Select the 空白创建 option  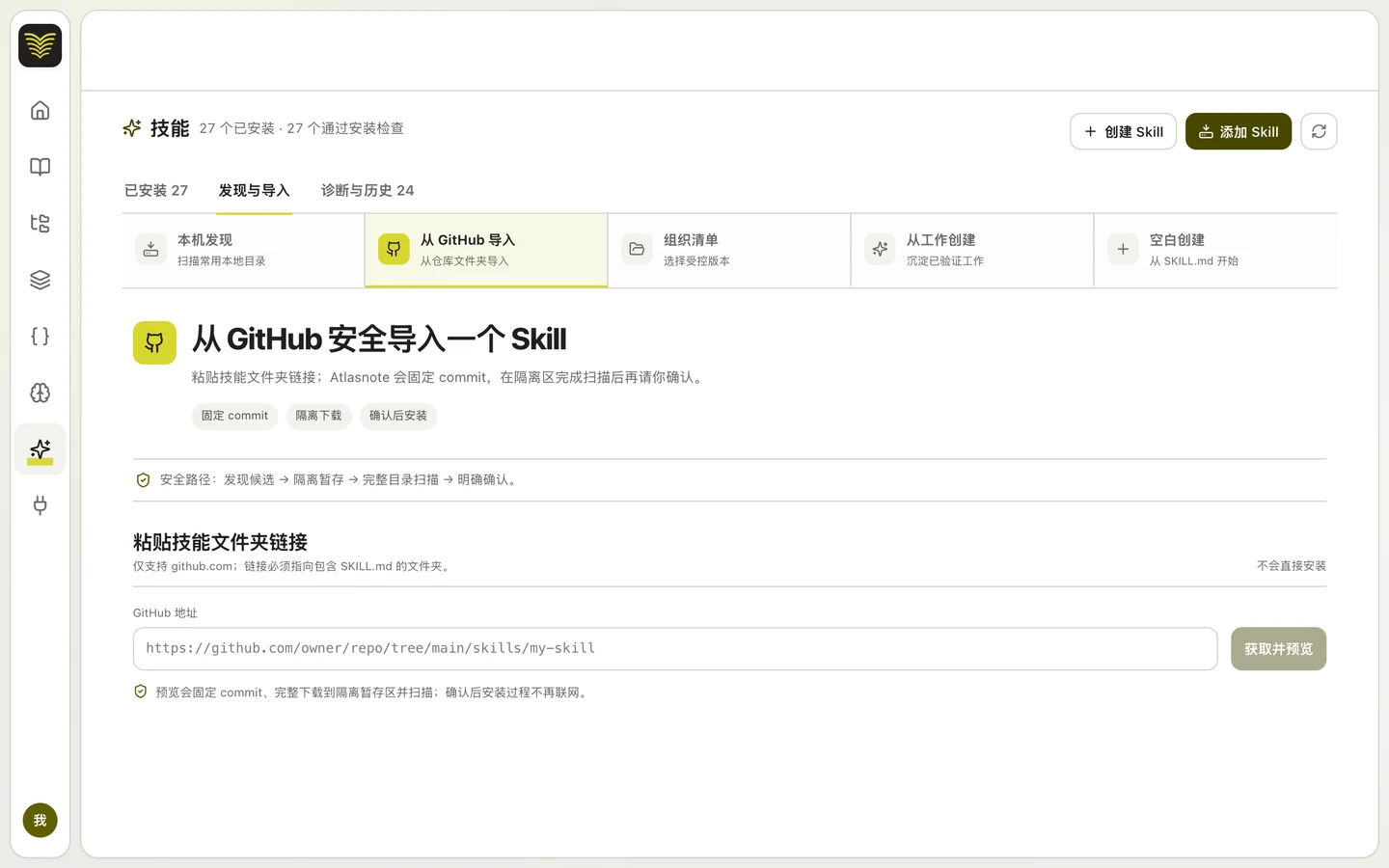pos(1215,250)
